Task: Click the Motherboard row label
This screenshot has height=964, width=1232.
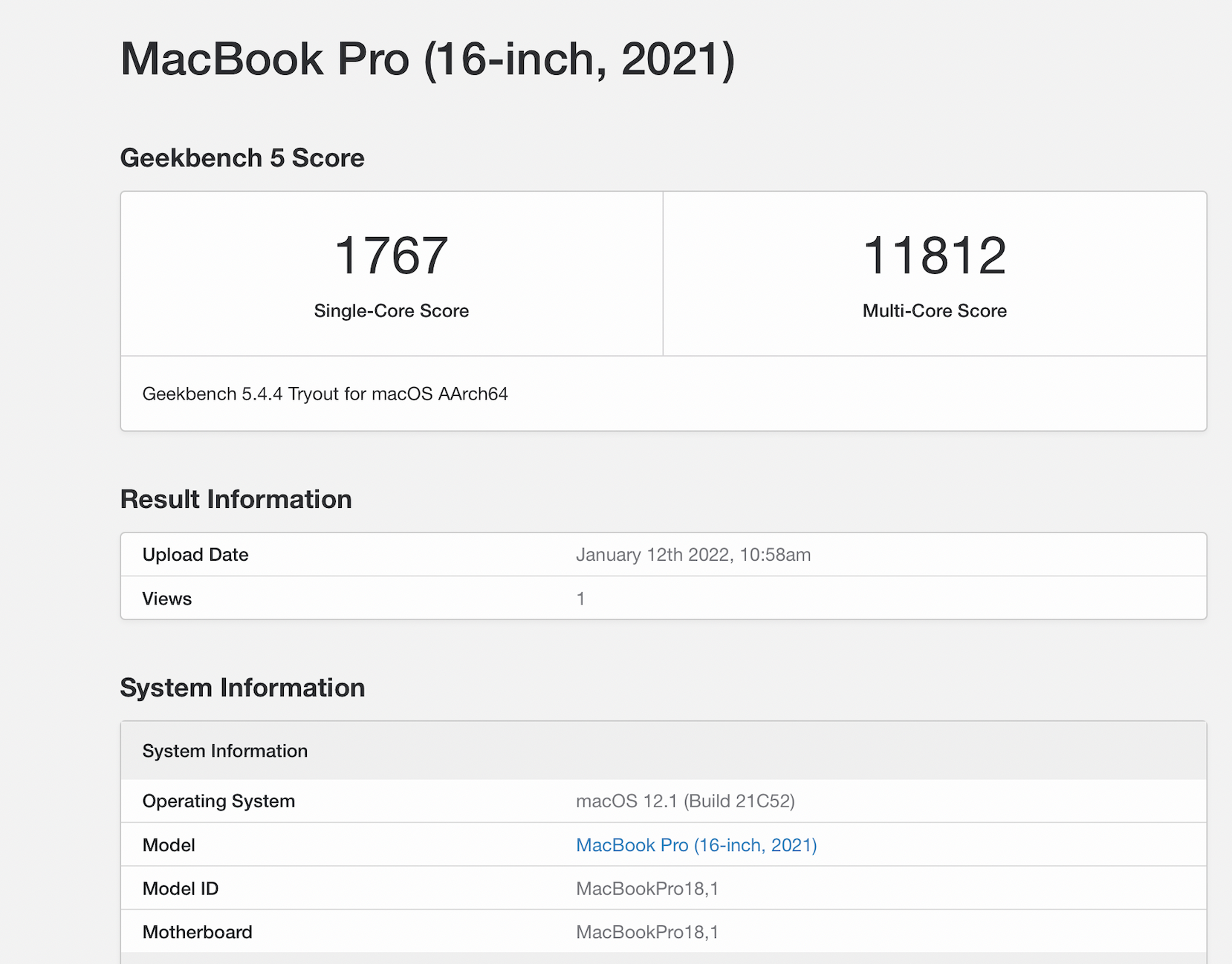Action: (198, 932)
